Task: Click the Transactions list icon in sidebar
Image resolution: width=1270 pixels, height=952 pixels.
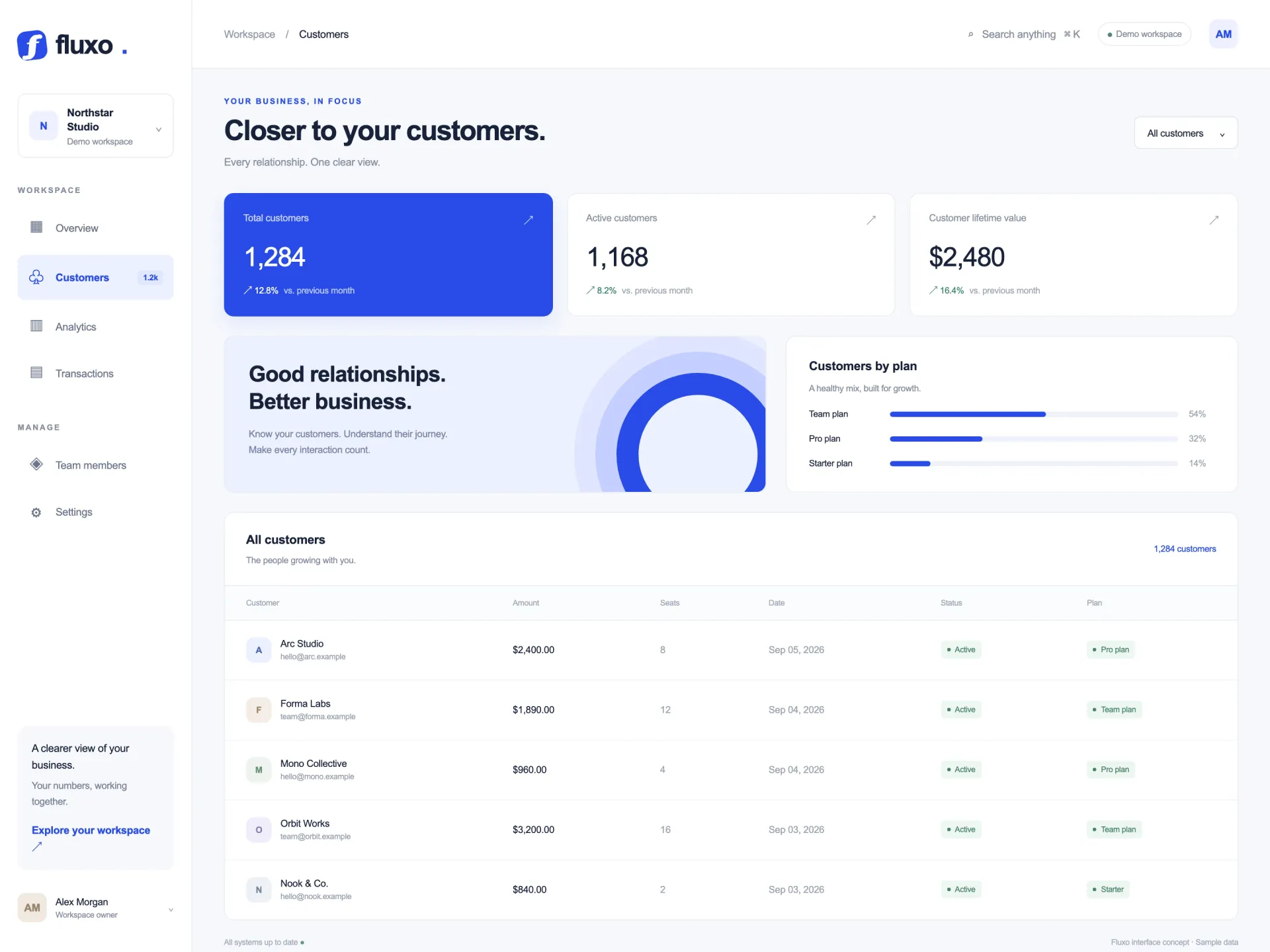Action: [x=36, y=373]
